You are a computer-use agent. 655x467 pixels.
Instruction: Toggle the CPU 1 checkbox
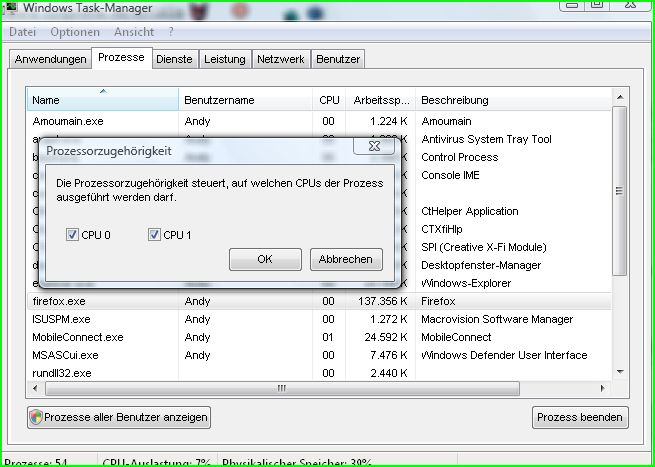click(154, 235)
